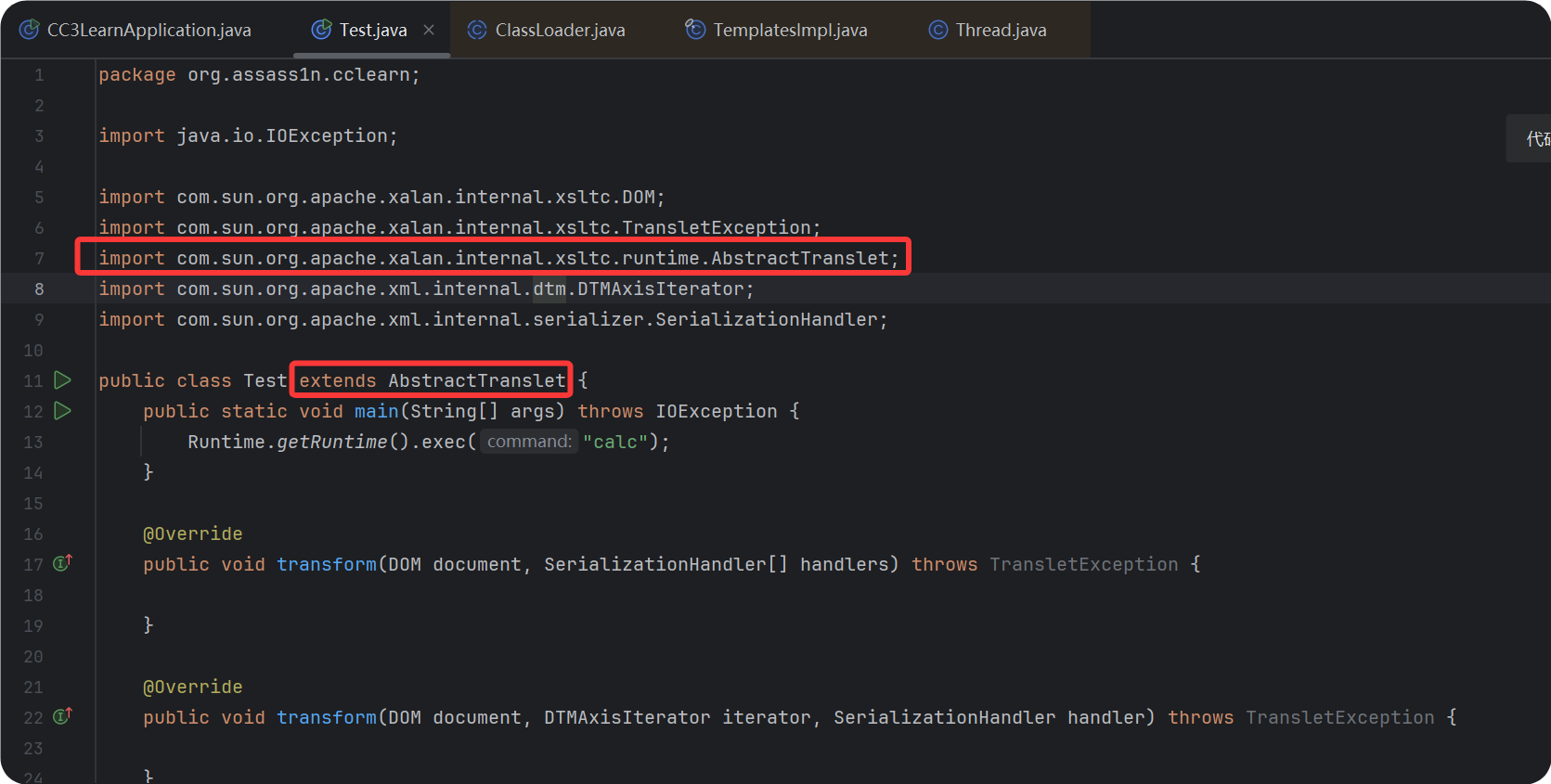Click AbstractTranslet in the extends clause

click(476, 380)
